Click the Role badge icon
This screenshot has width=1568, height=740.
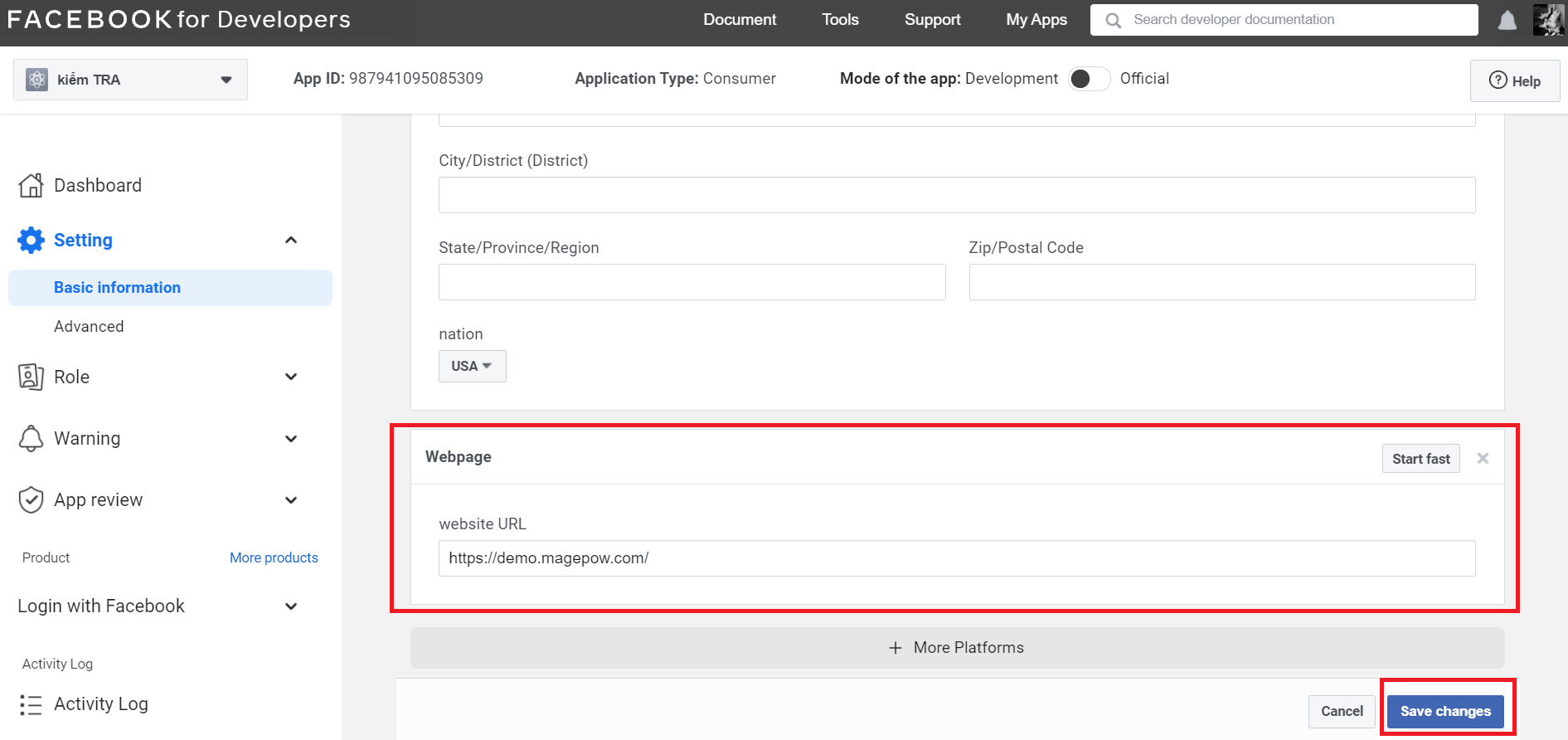pos(31,377)
